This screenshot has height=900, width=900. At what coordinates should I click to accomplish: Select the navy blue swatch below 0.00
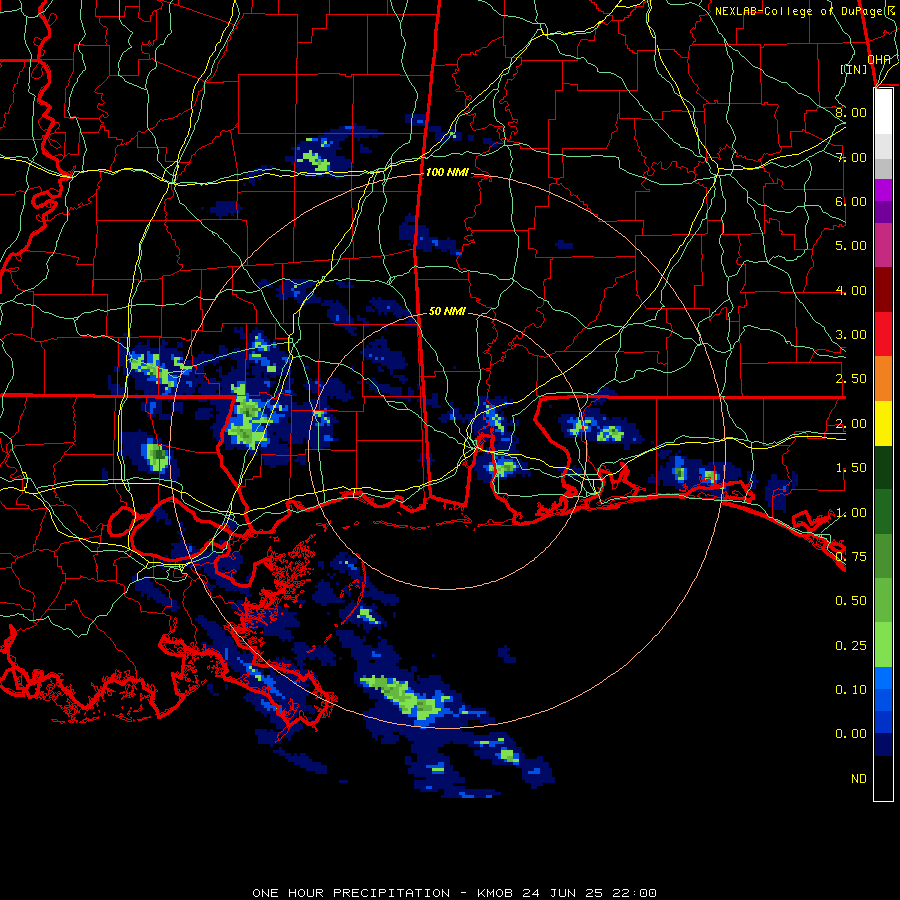click(883, 745)
